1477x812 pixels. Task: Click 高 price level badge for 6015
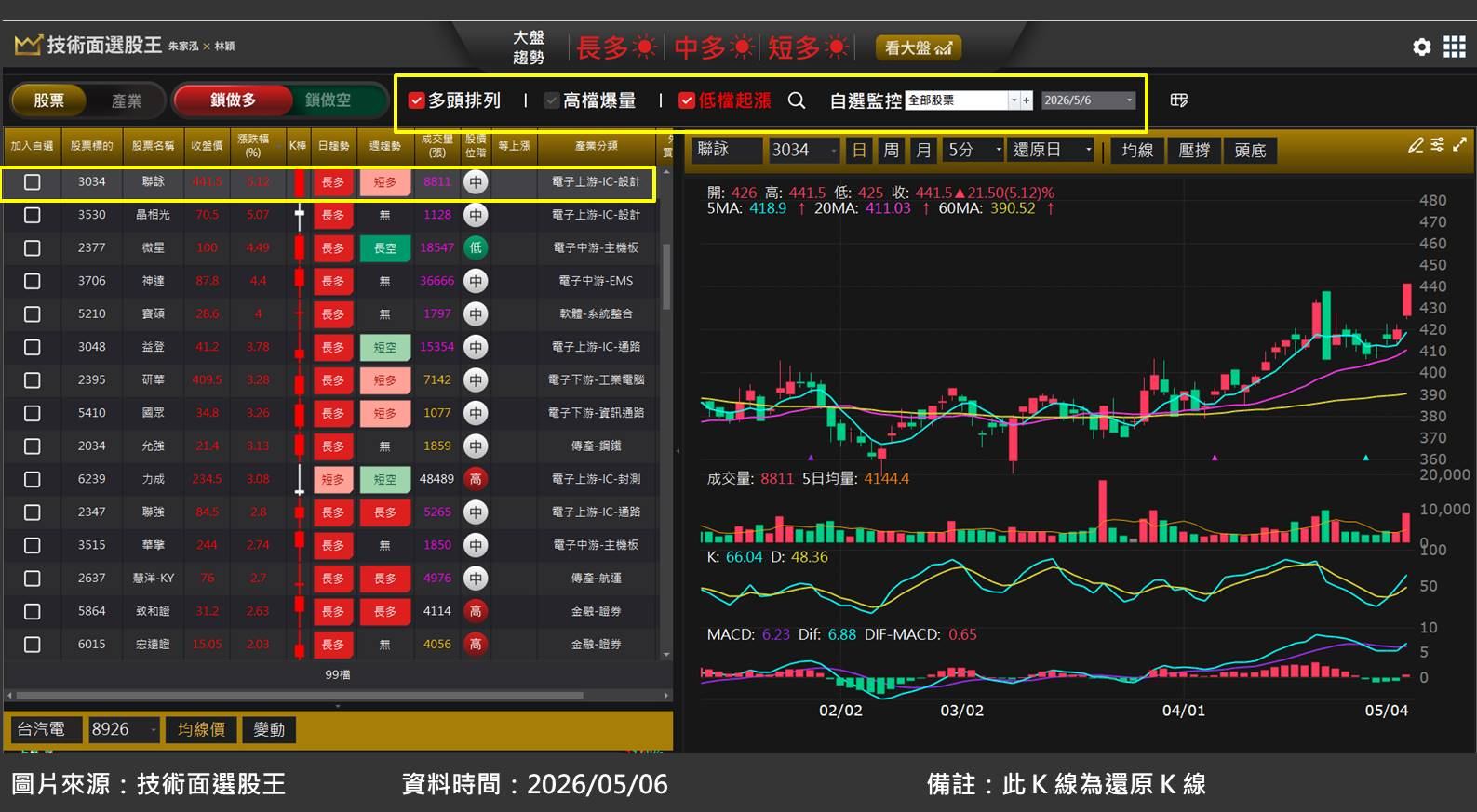click(476, 644)
